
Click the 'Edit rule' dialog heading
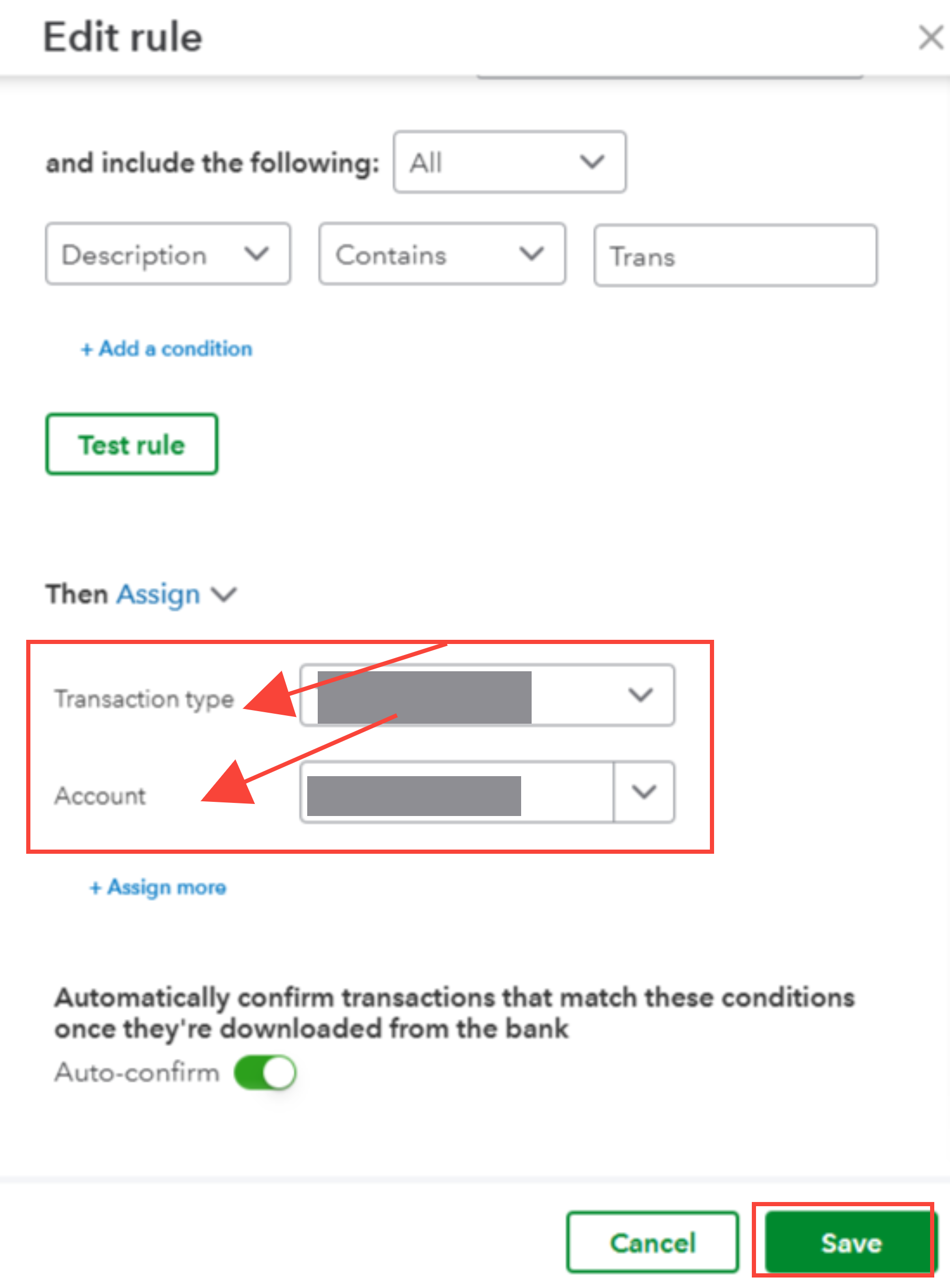tap(123, 37)
